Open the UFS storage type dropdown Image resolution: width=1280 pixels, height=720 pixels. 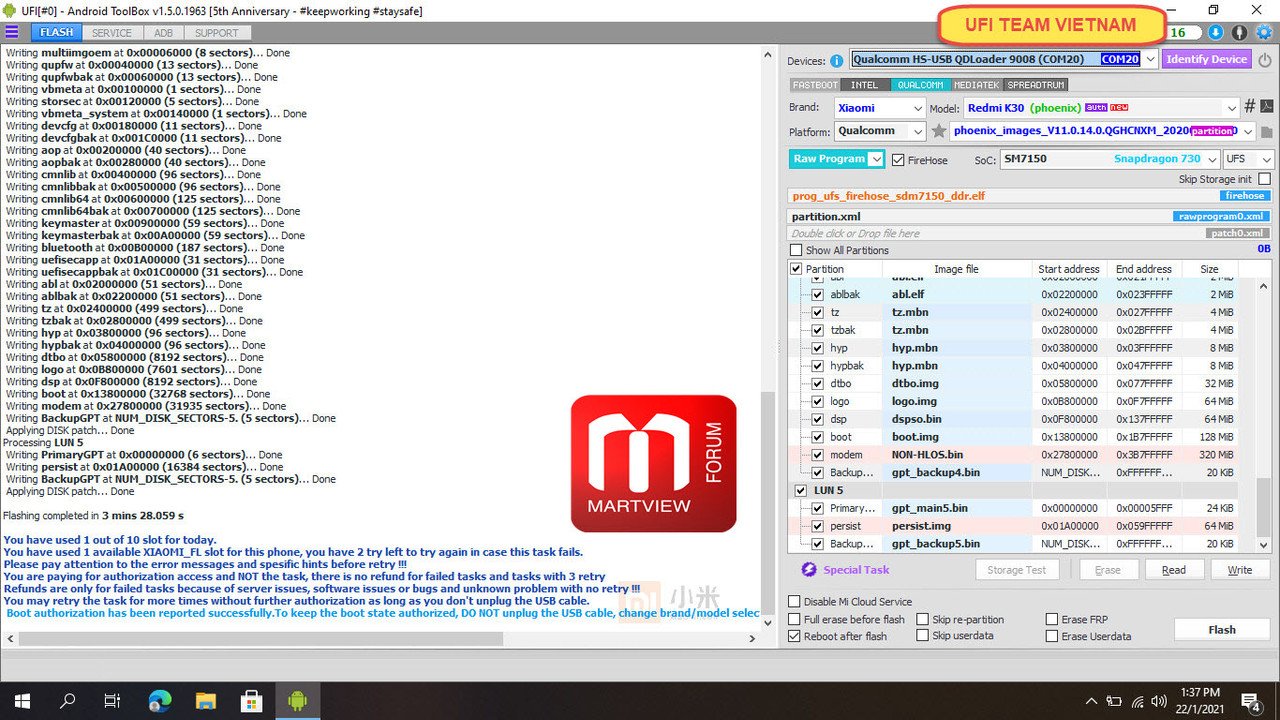click(1248, 159)
